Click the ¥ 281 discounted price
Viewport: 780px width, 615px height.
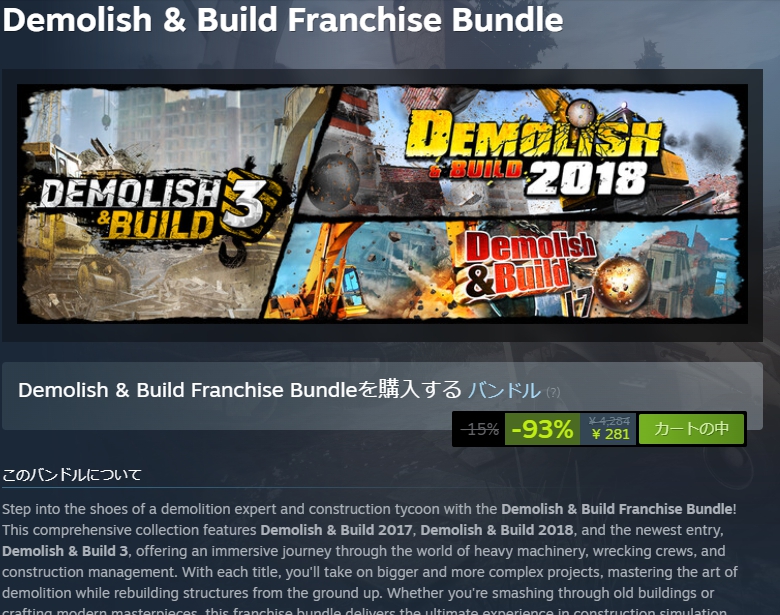tap(611, 434)
